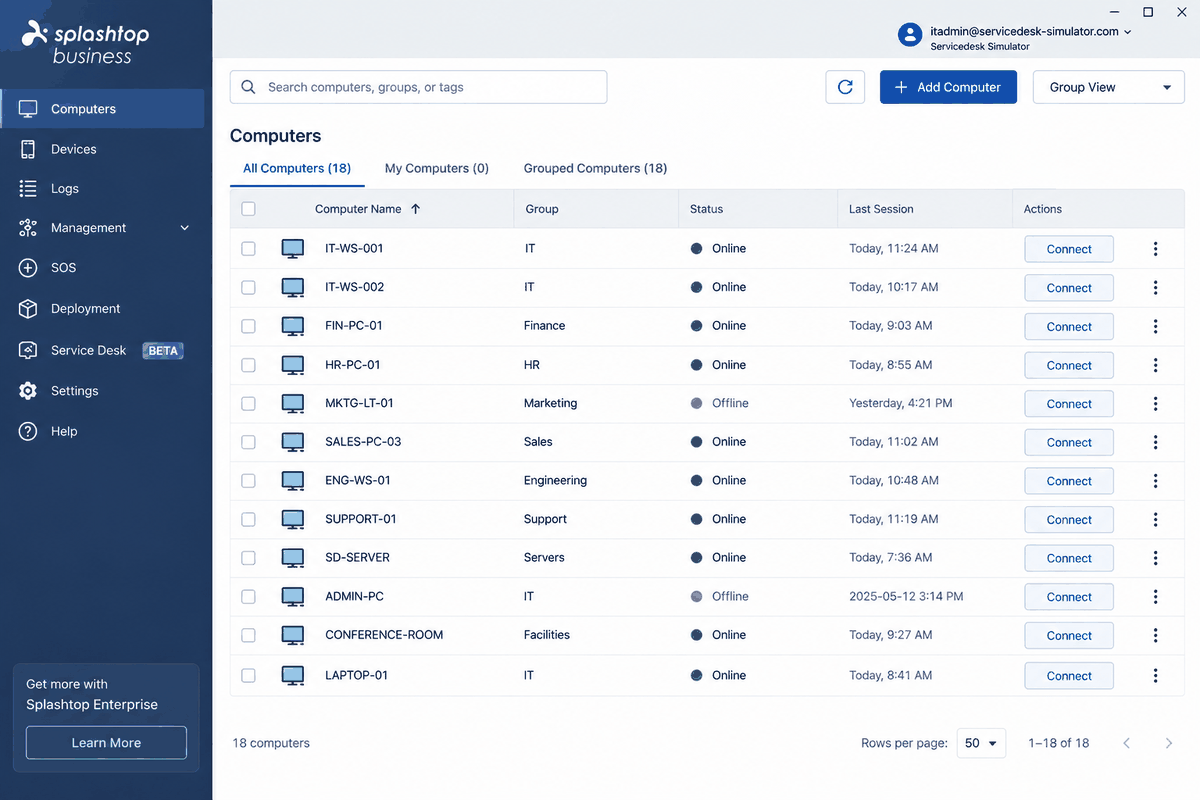
Task: Focus the search computers input field
Action: pyautogui.click(x=419, y=87)
